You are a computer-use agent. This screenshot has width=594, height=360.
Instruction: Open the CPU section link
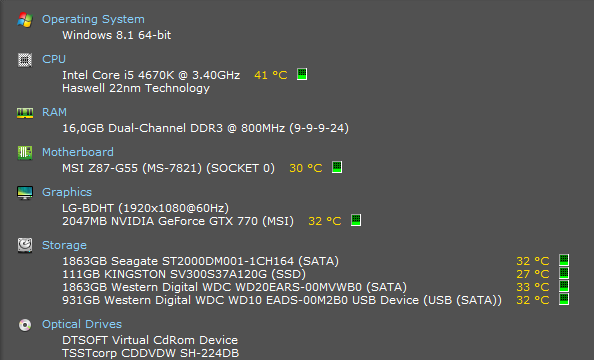pos(54,59)
